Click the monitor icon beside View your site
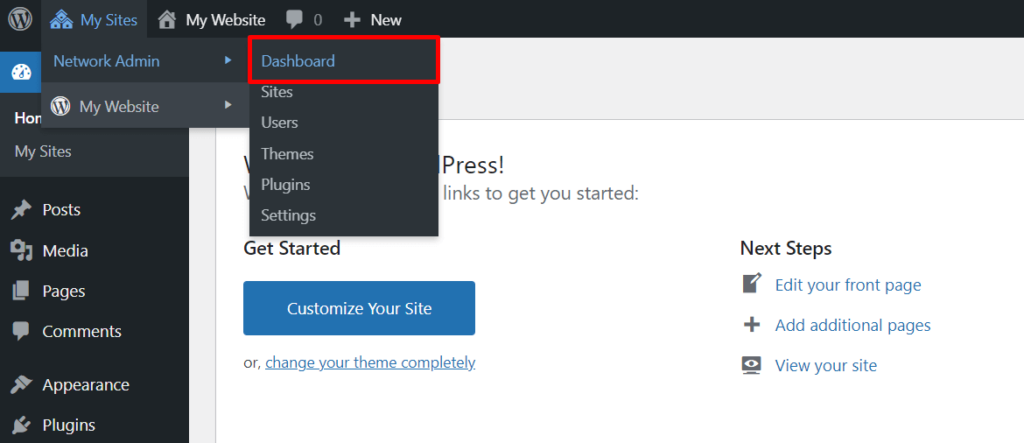The width and height of the screenshot is (1024, 443). pos(752,365)
